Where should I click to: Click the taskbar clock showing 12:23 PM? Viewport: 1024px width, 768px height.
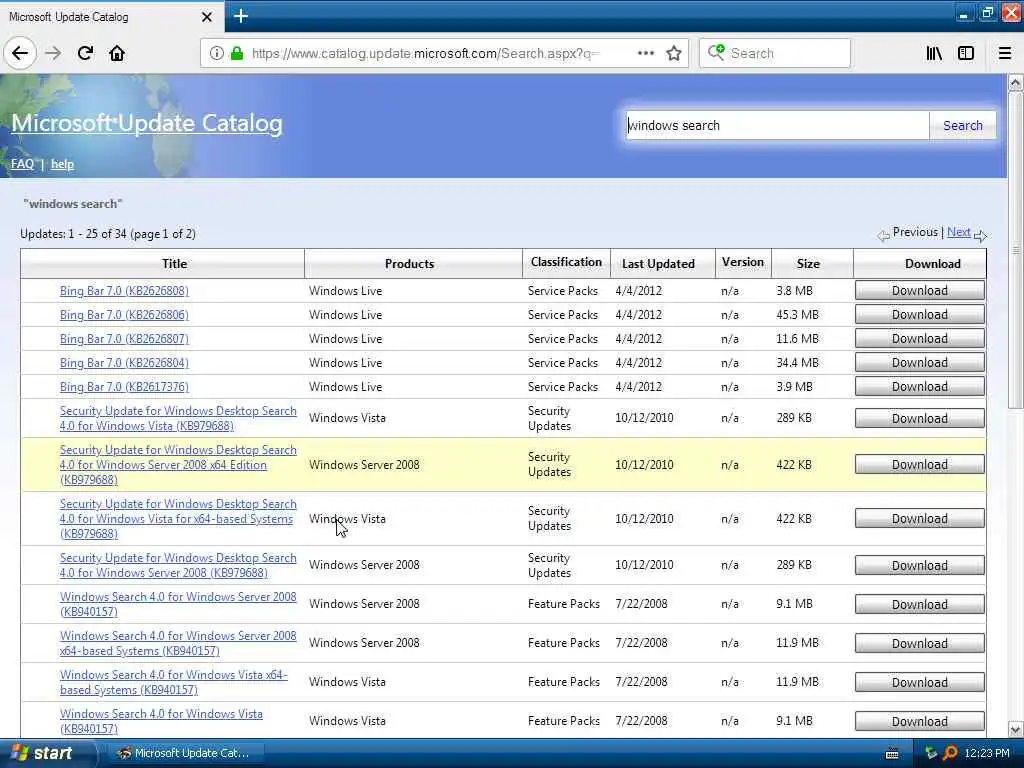tap(987, 754)
